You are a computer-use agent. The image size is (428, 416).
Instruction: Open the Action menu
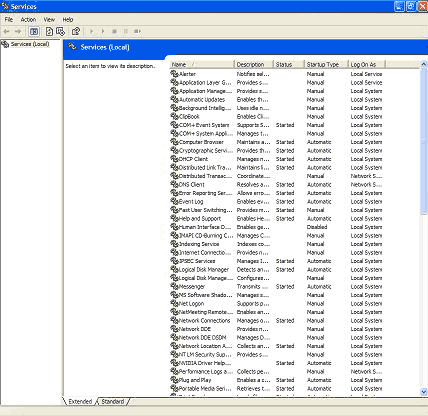point(28,20)
